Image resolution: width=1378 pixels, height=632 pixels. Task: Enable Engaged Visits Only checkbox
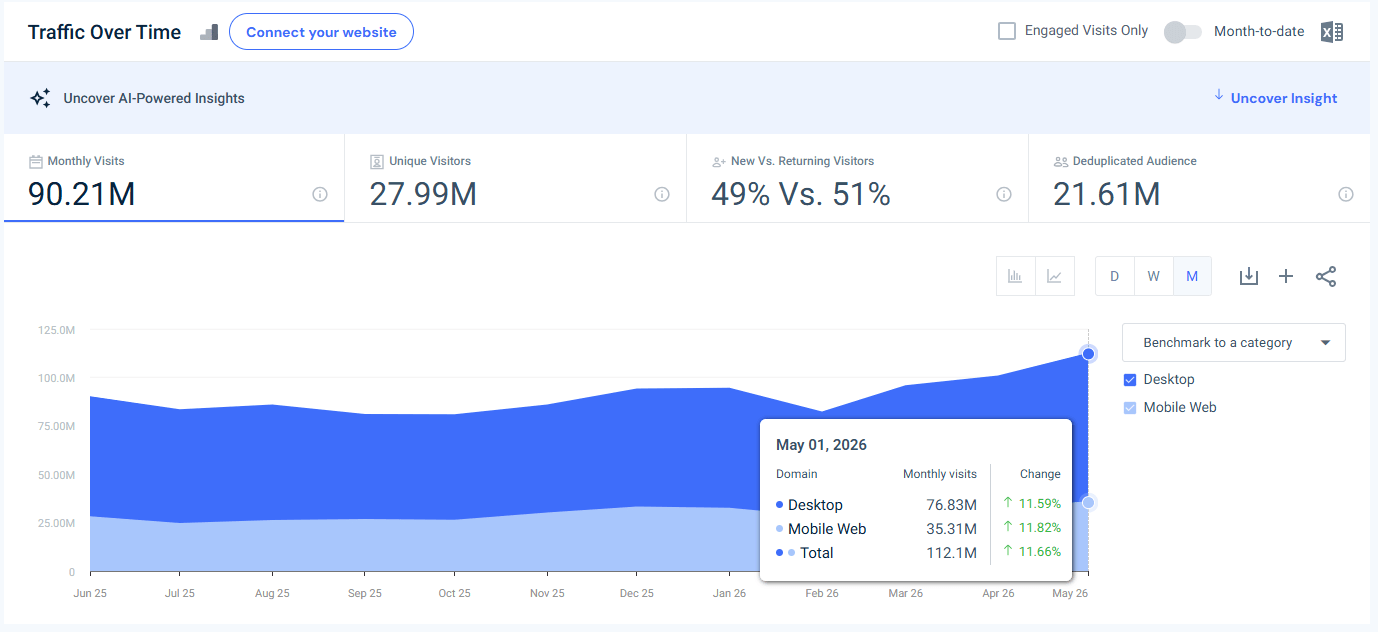tap(1007, 31)
